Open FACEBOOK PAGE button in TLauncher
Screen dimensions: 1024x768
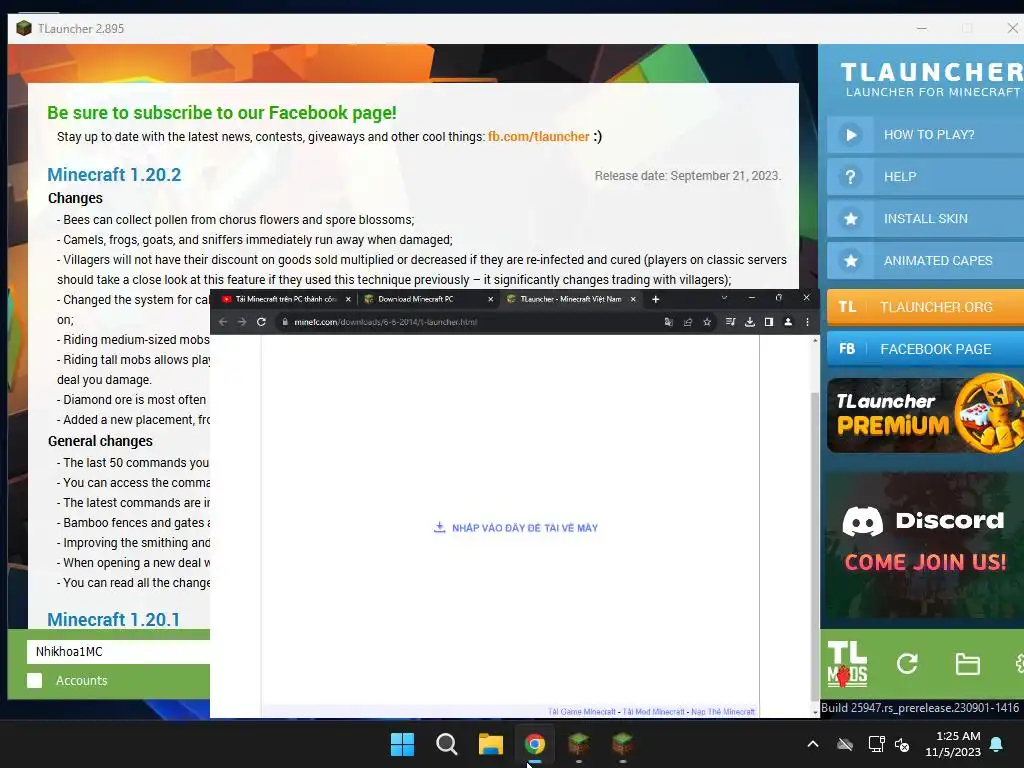[x=925, y=349]
